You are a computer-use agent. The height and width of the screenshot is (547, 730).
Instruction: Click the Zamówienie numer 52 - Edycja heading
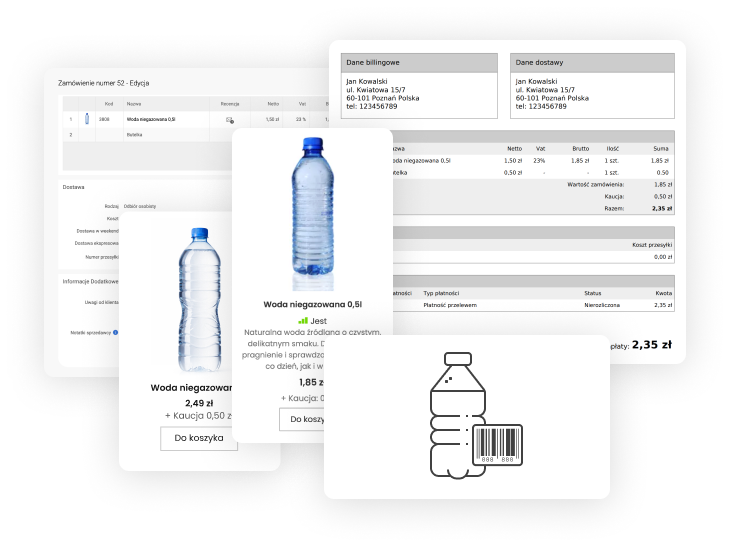(x=103, y=83)
